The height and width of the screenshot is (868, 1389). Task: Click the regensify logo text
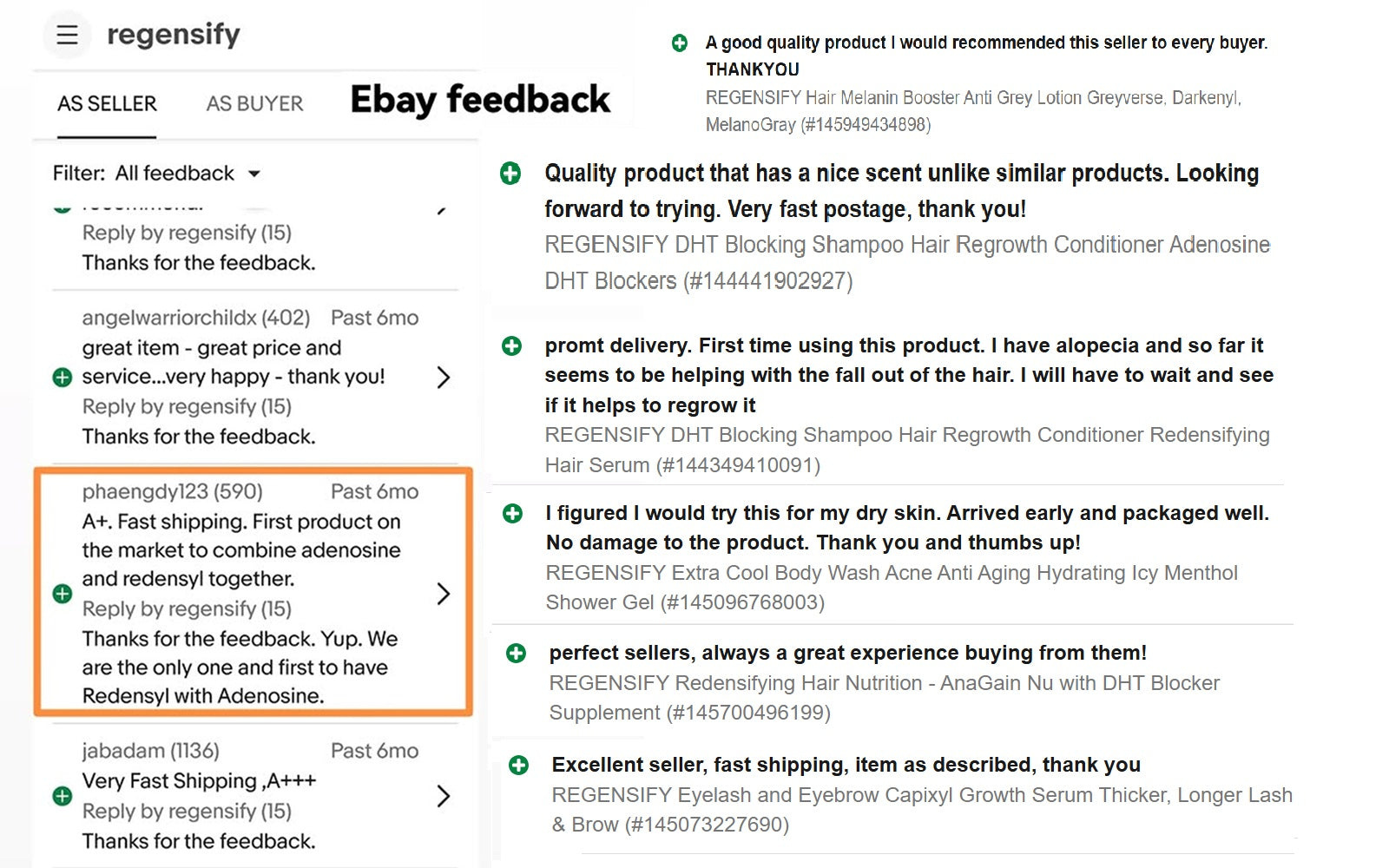click(173, 35)
